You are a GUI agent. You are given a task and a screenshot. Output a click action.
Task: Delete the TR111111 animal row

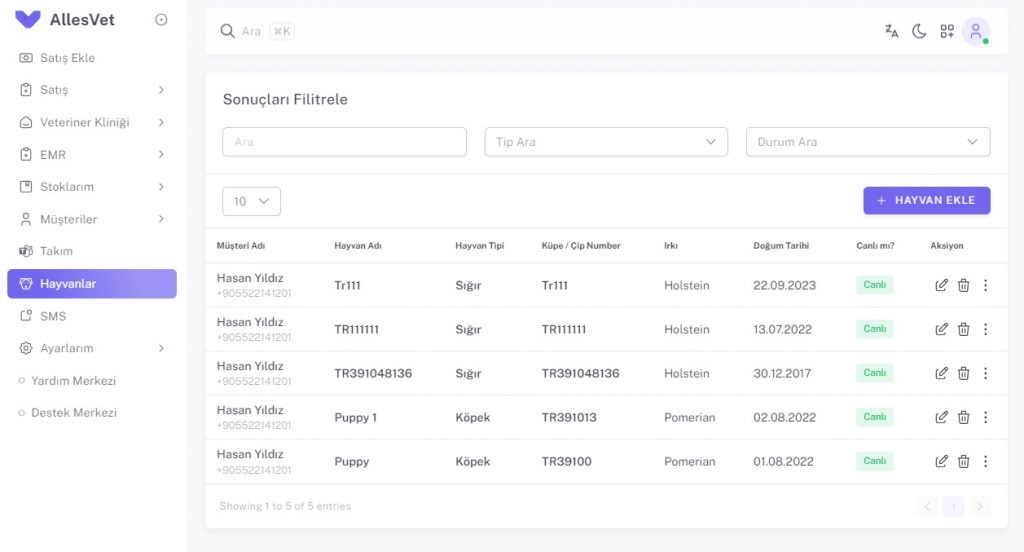click(963, 329)
